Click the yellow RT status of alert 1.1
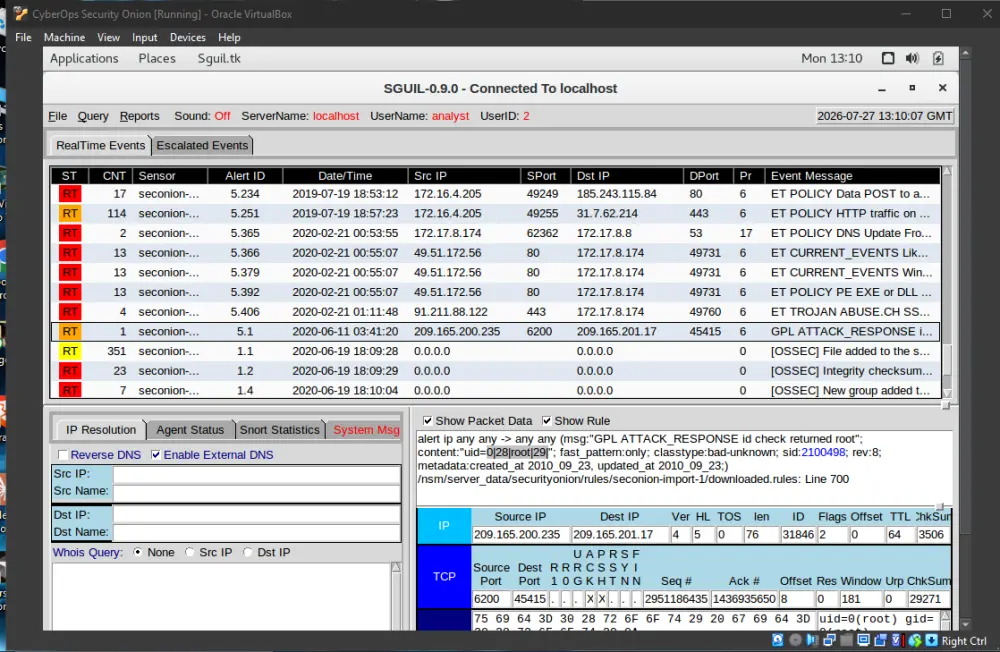The height and width of the screenshot is (652, 1000). tap(70, 352)
